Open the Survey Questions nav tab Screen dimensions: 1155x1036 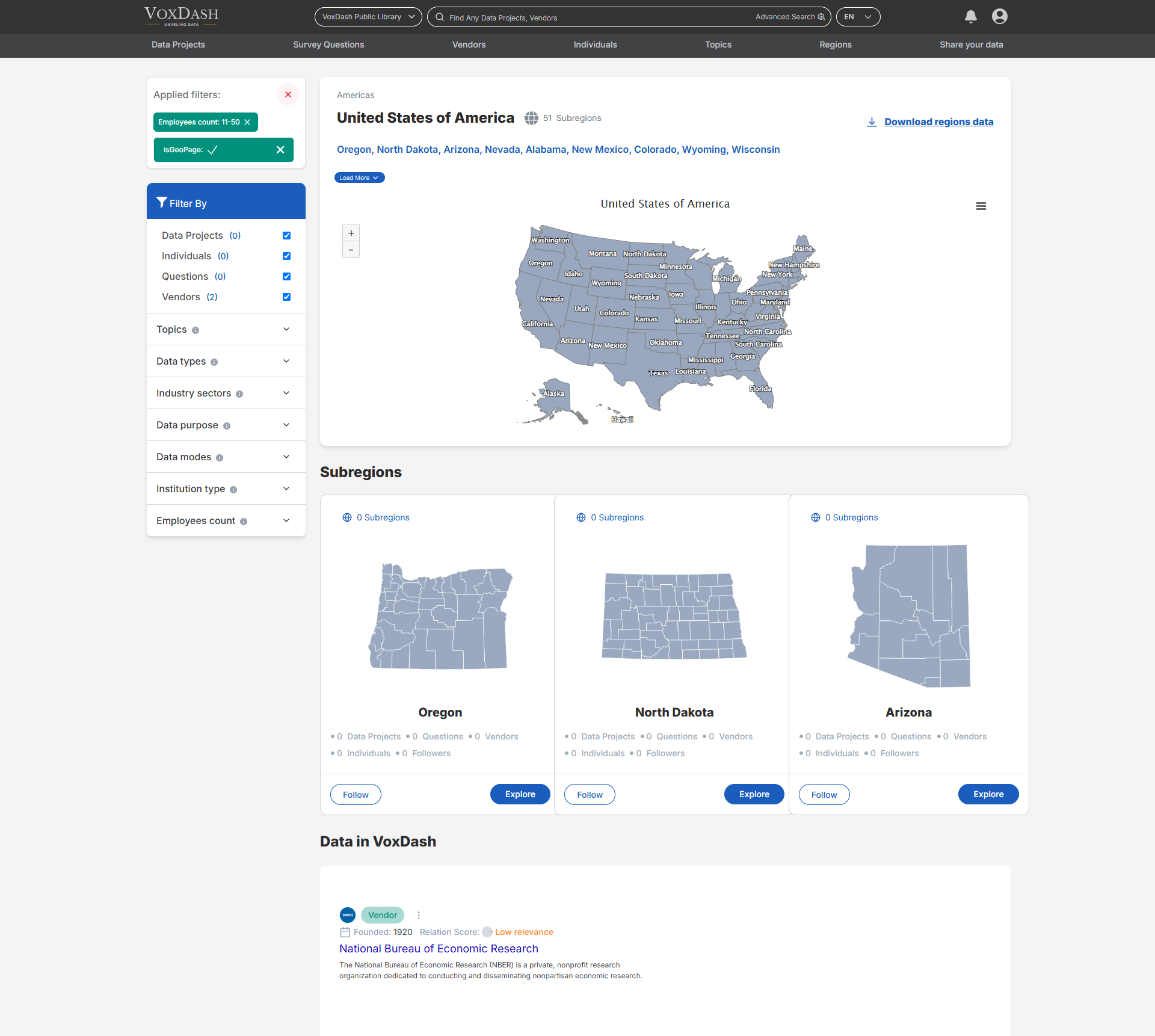click(x=328, y=45)
